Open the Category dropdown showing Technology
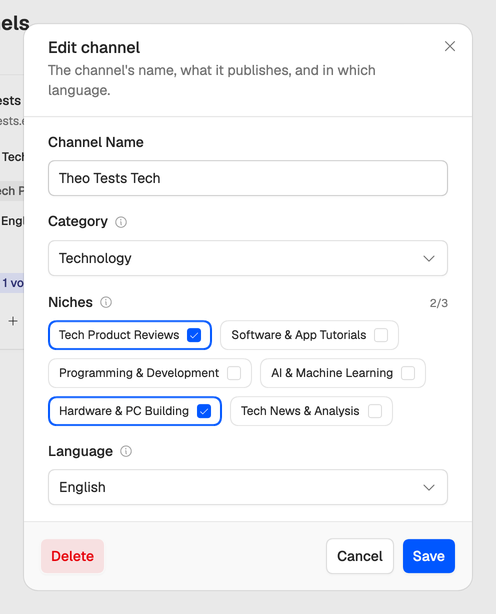 point(248,258)
